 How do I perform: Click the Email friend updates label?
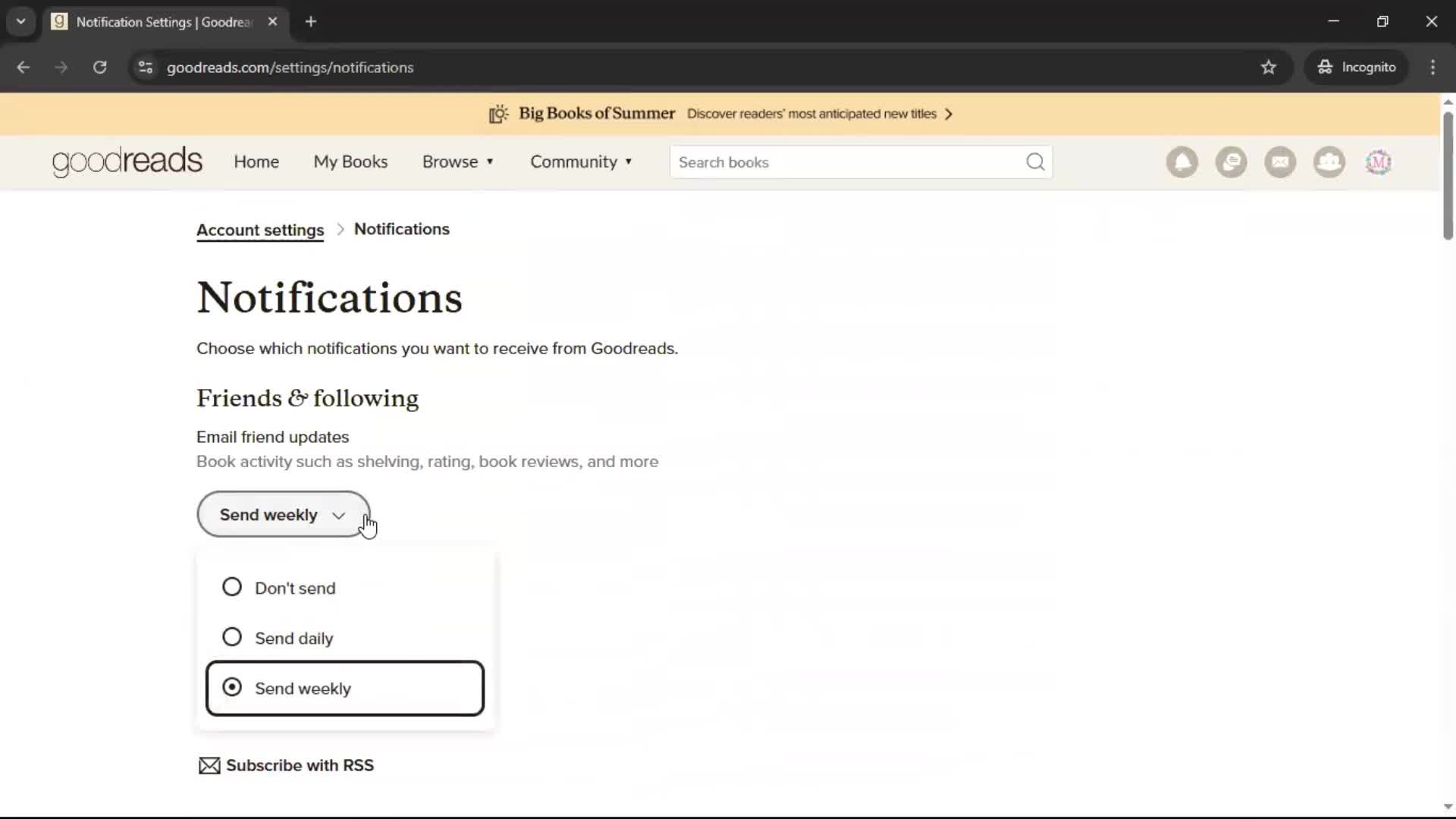tap(272, 438)
